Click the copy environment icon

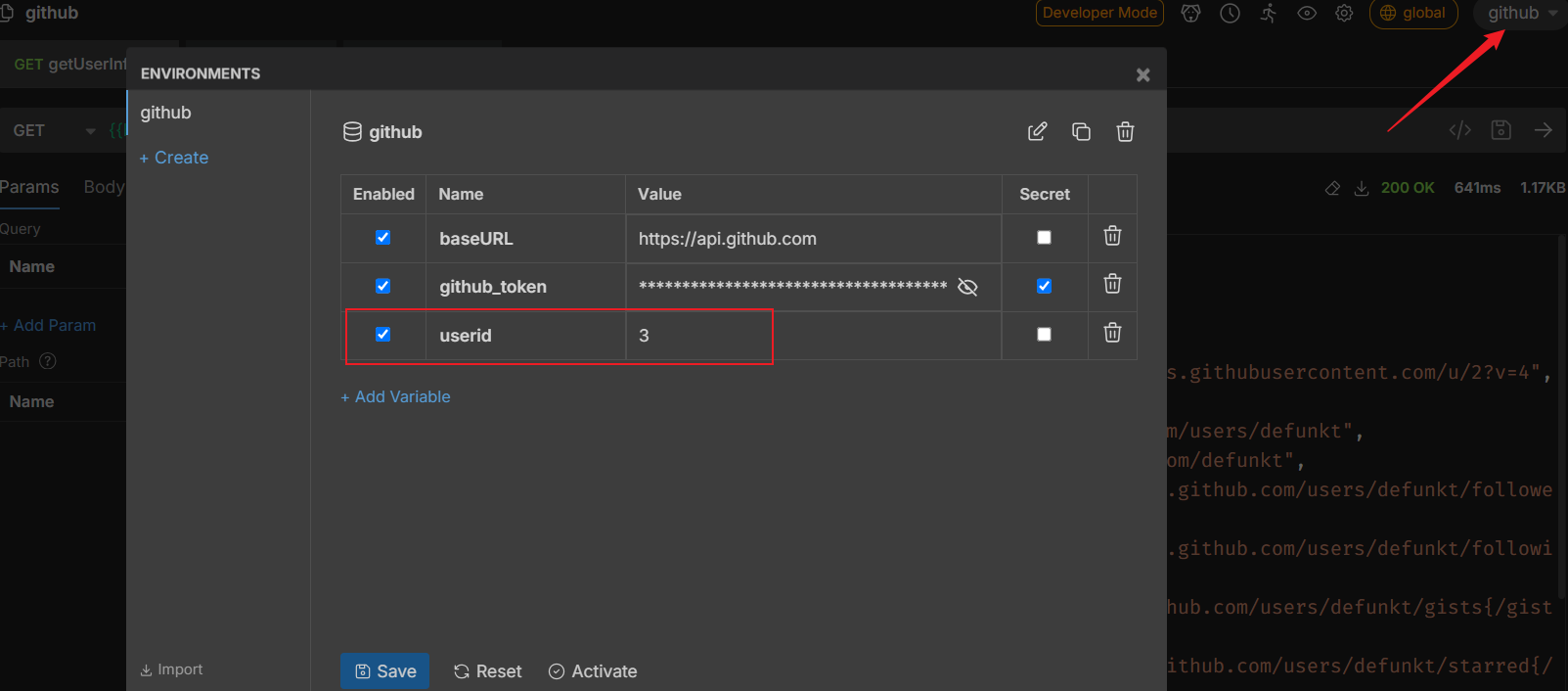[1081, 131]
